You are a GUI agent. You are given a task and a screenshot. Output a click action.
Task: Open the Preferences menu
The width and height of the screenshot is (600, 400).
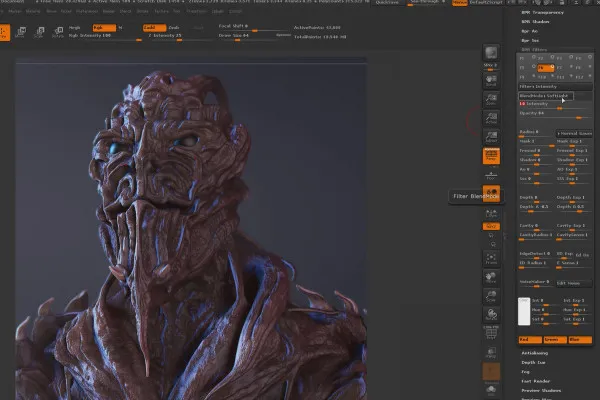[x=87, y=11]
